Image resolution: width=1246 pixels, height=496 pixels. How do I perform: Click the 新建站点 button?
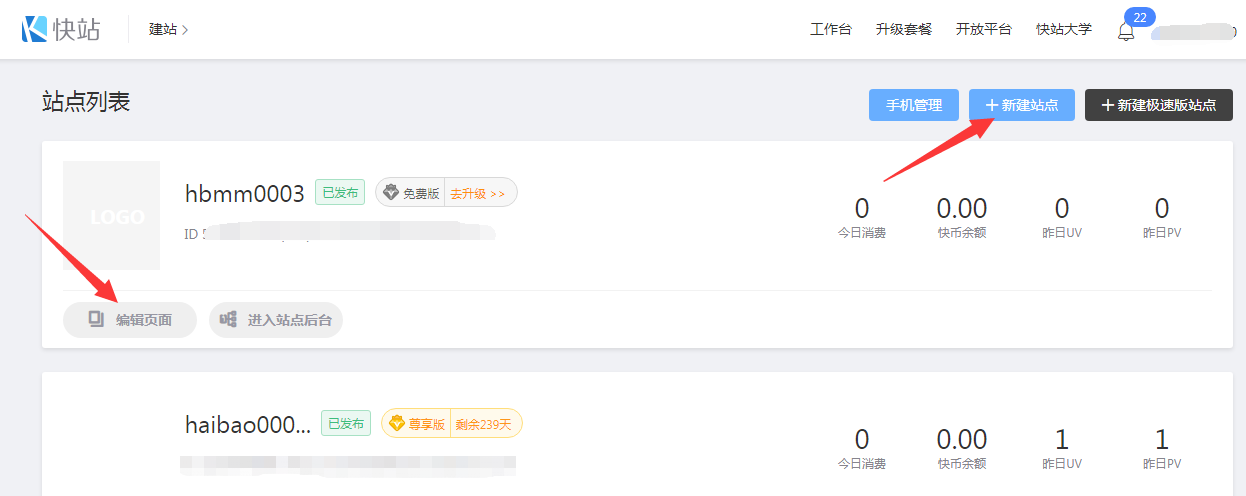[x=1021, y=105]
